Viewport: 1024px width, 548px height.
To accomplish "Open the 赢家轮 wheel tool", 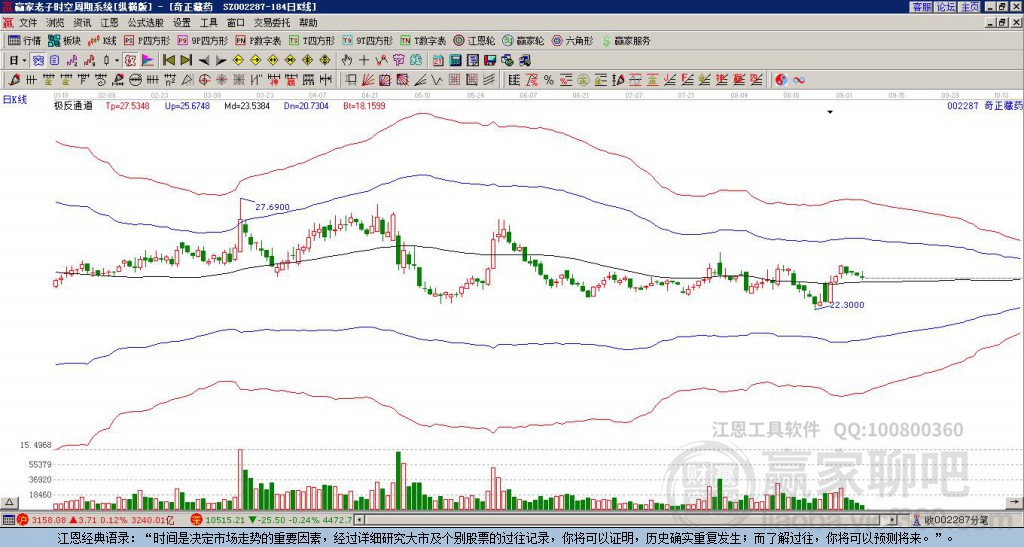I will click(x=523, y=40).
